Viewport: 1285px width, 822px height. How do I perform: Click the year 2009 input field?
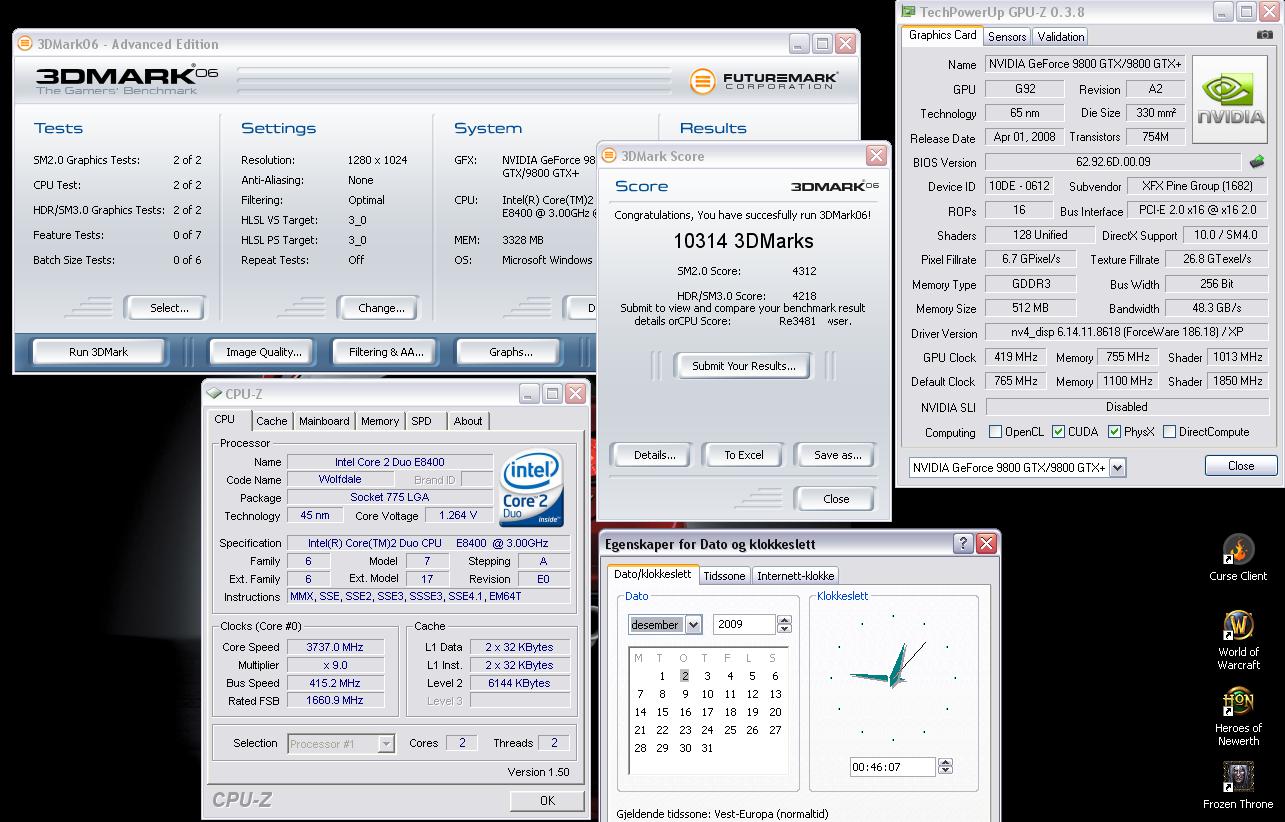click(744, 624)
